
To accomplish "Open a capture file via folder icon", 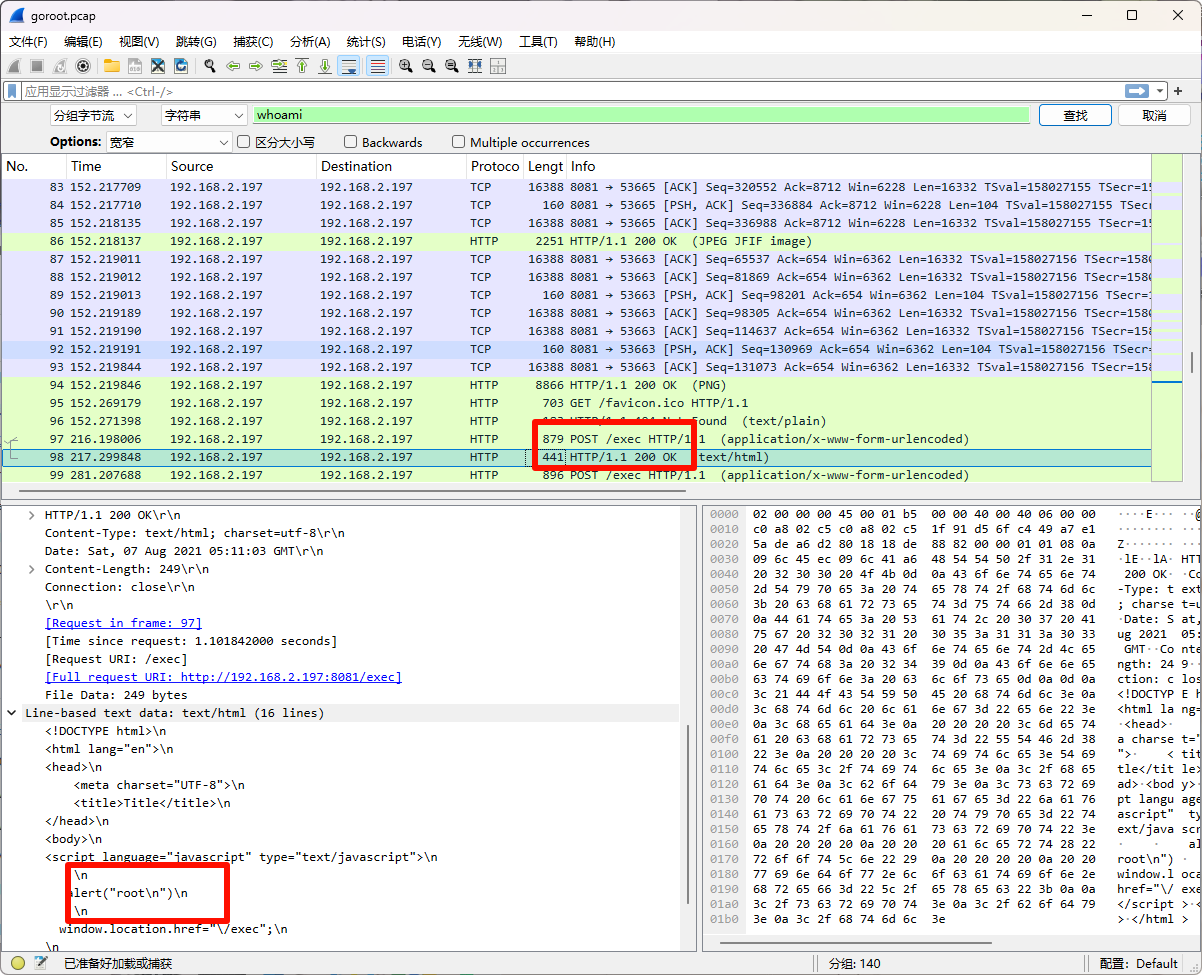I will tap(111, 66).
